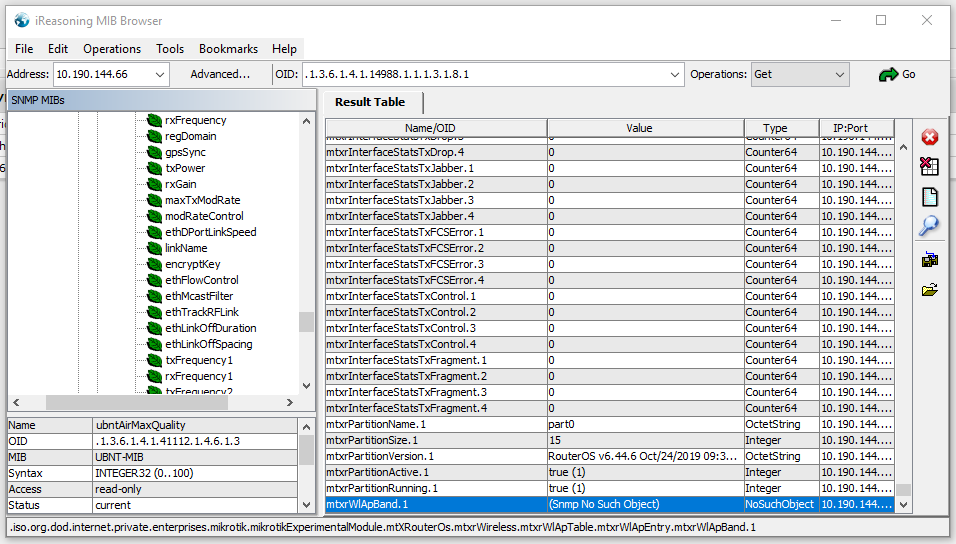
Task: Click the SNMP MIBs panel header
Action: [x=162, y=100]
